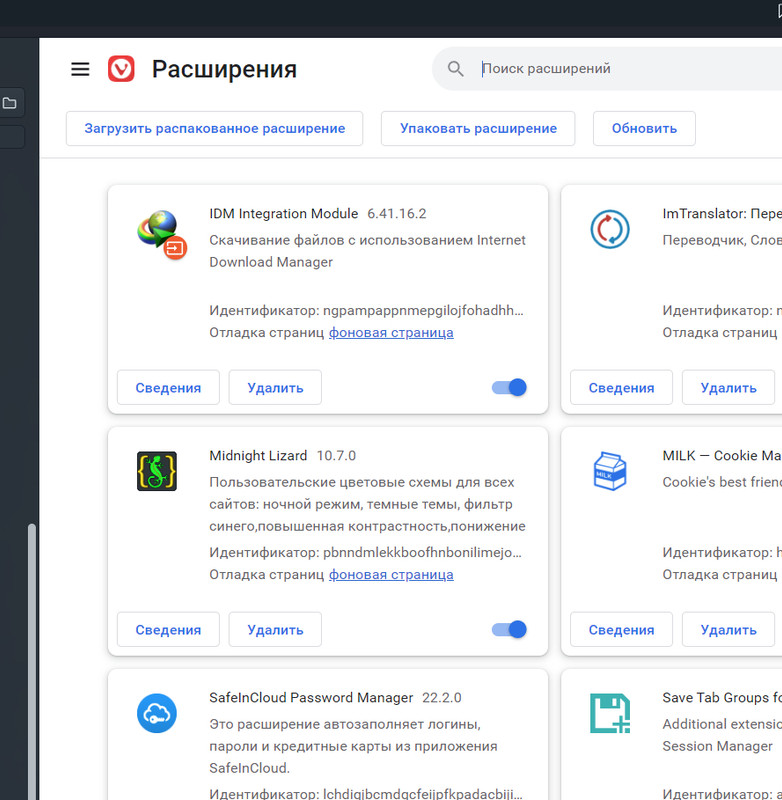Open details for Midnight Lizard
The width and height of the screenshot is (782, 800).
pos(168,629)
